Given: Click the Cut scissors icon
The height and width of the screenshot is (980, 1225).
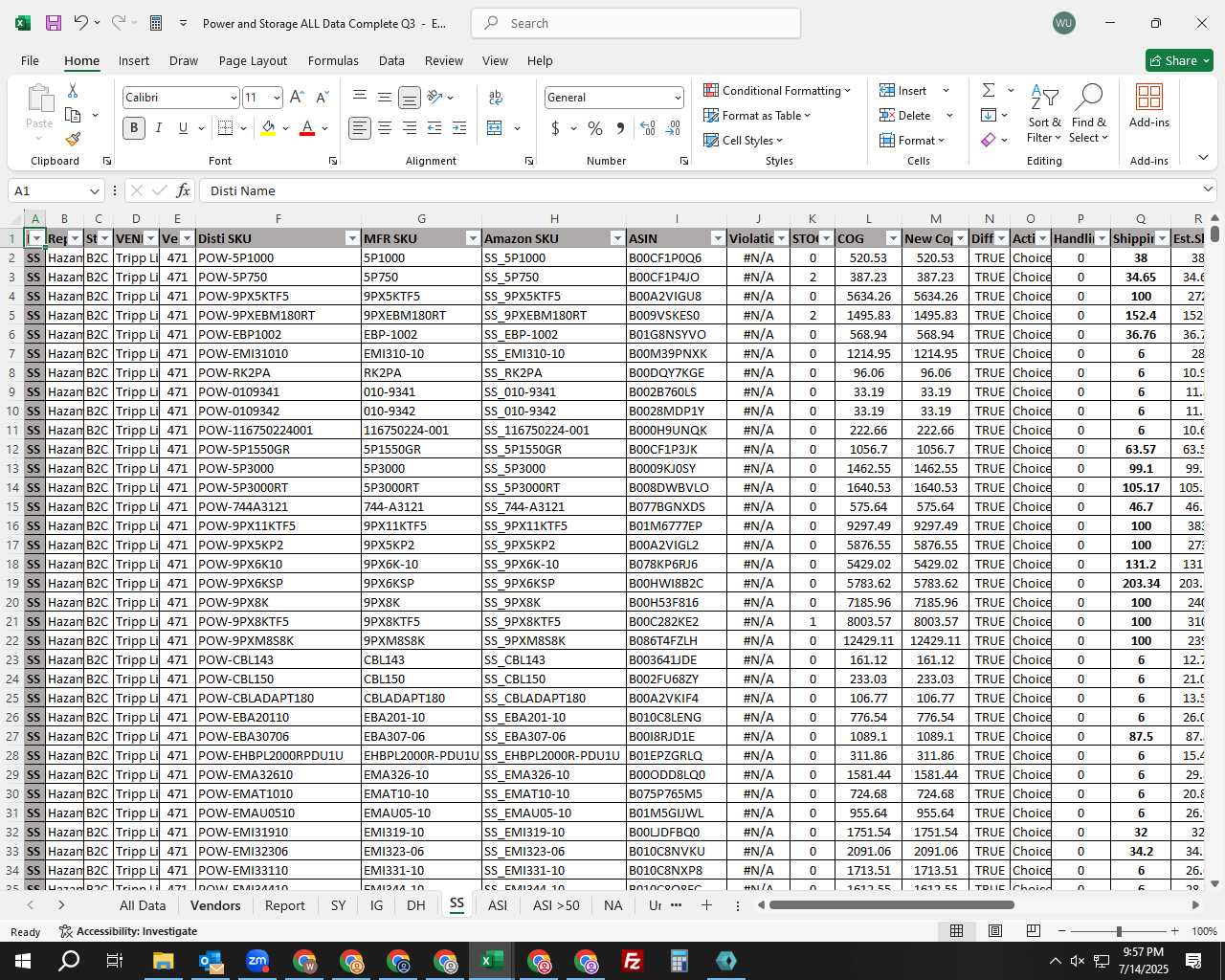Looking at the screenshot, I should [x=73, y=90].
